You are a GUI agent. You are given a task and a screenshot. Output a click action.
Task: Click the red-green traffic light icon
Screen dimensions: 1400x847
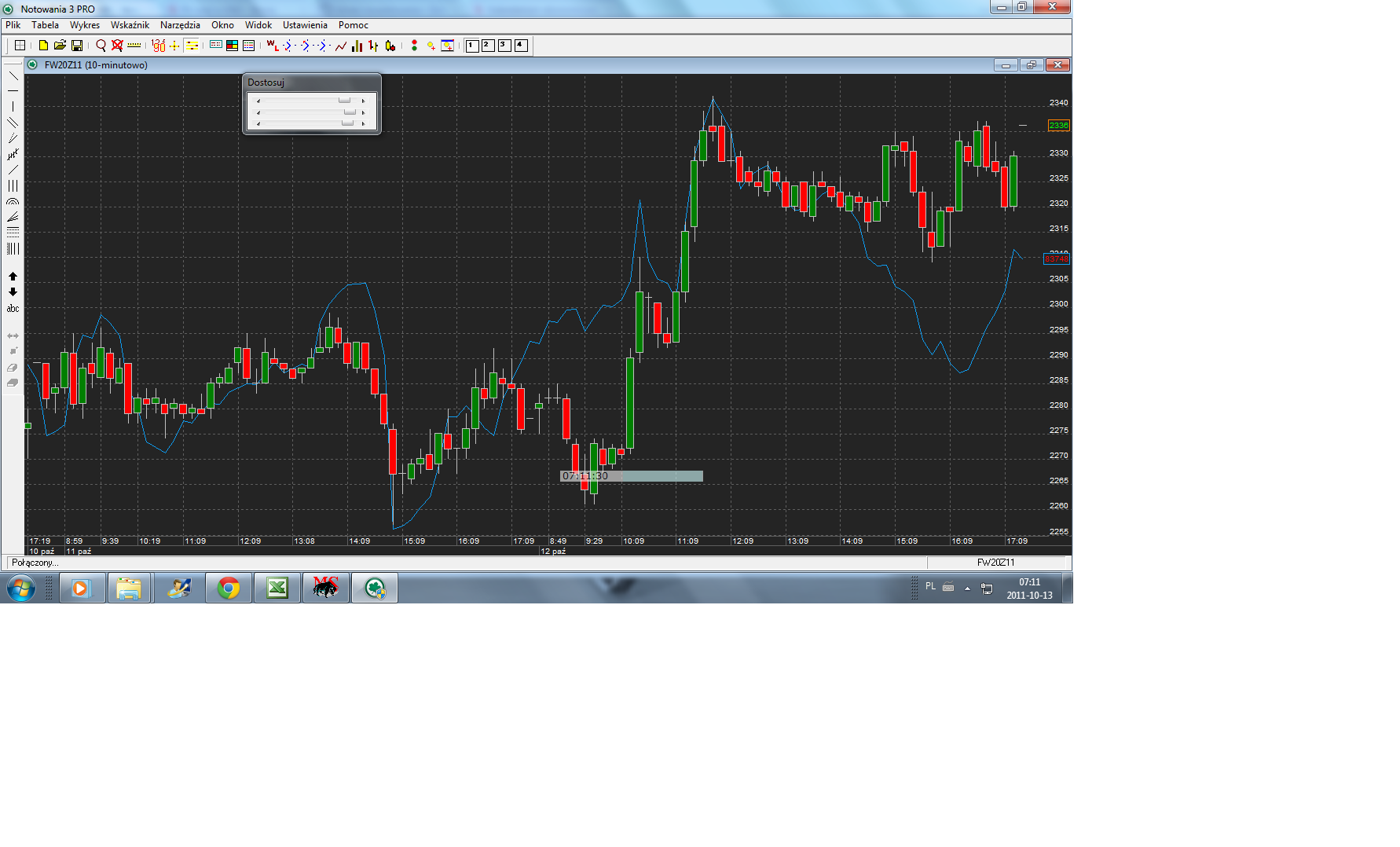[414, 46]
